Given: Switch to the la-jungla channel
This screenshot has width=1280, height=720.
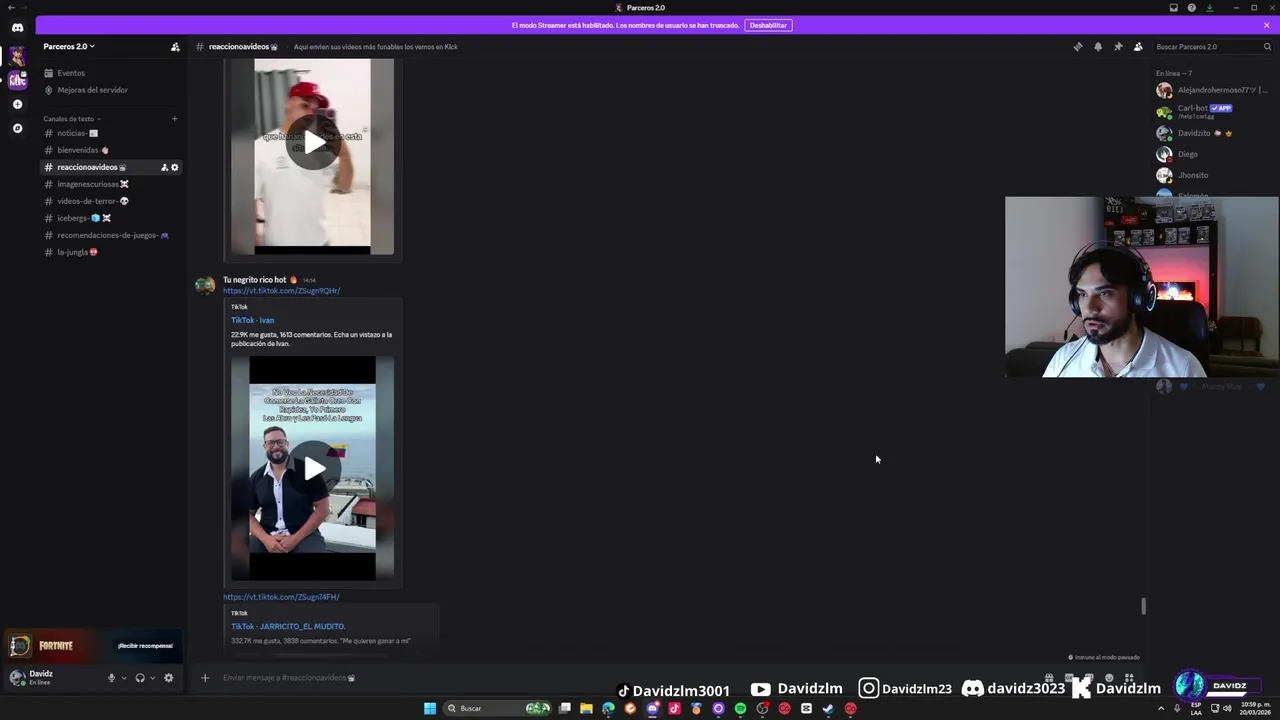Looking at the screenshot, I should pos(112,252).
